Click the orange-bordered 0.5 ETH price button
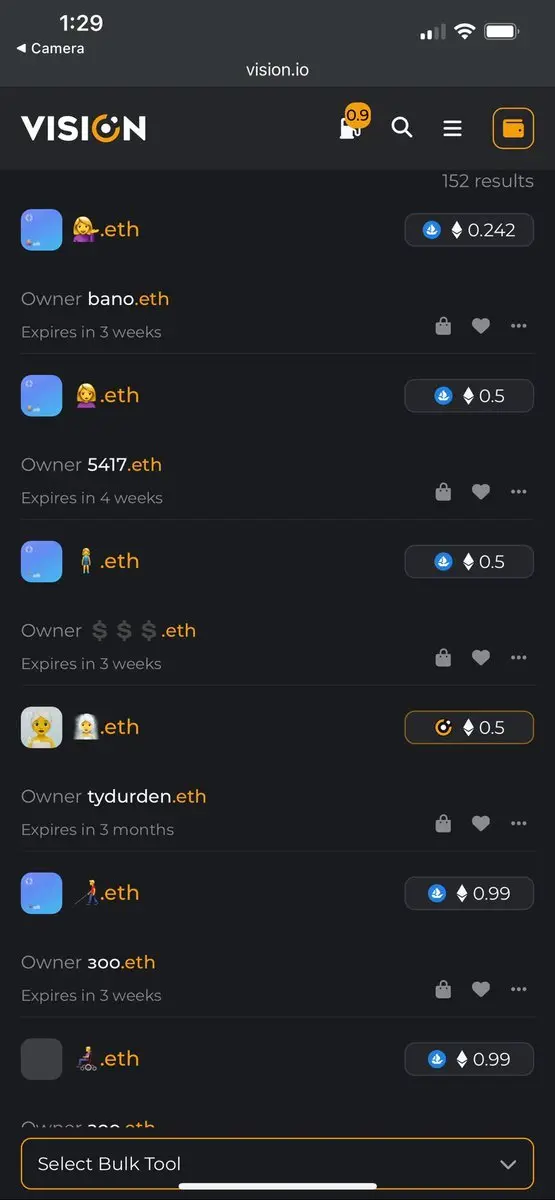The image size is (555, 1200). pyautogui.click(x=469, y=728)
